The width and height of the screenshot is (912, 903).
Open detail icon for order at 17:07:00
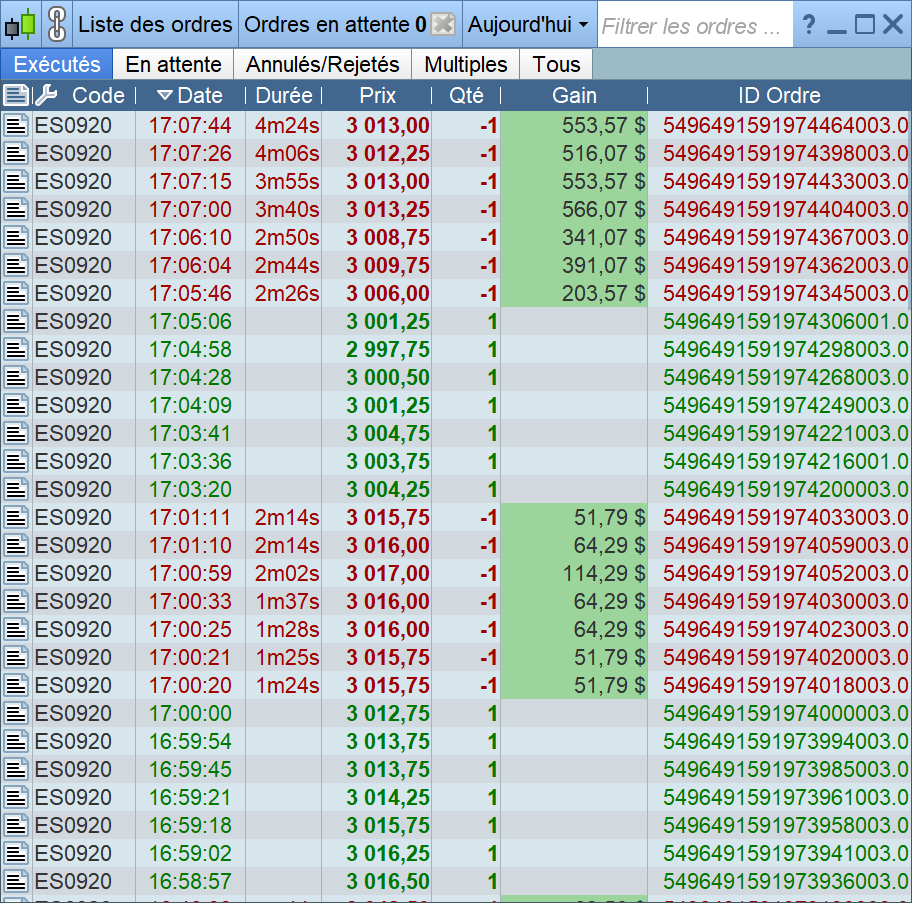click(16, 209)
